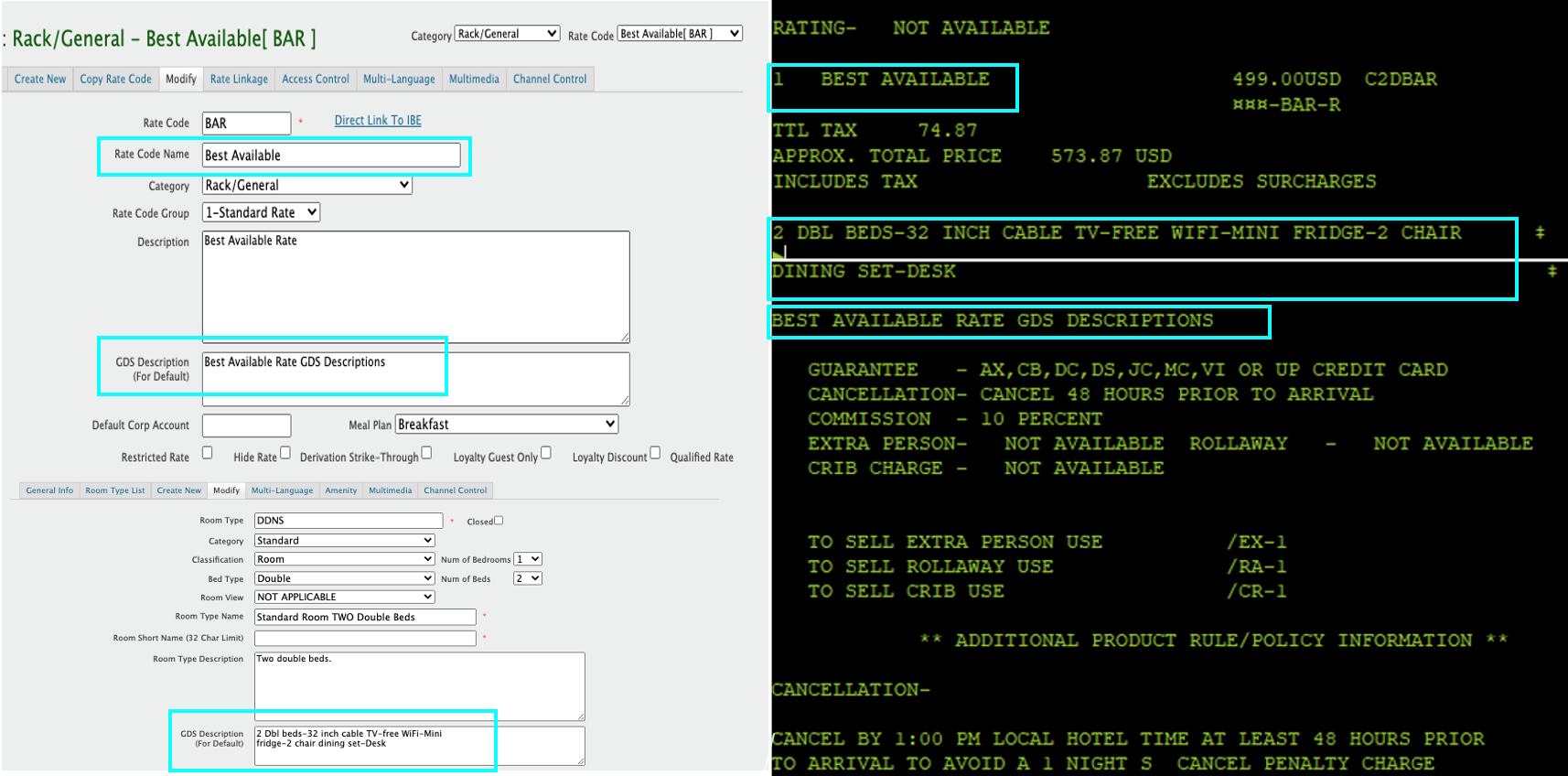Expand the top Category Rack/General dropdown

[x=508, y=34]
